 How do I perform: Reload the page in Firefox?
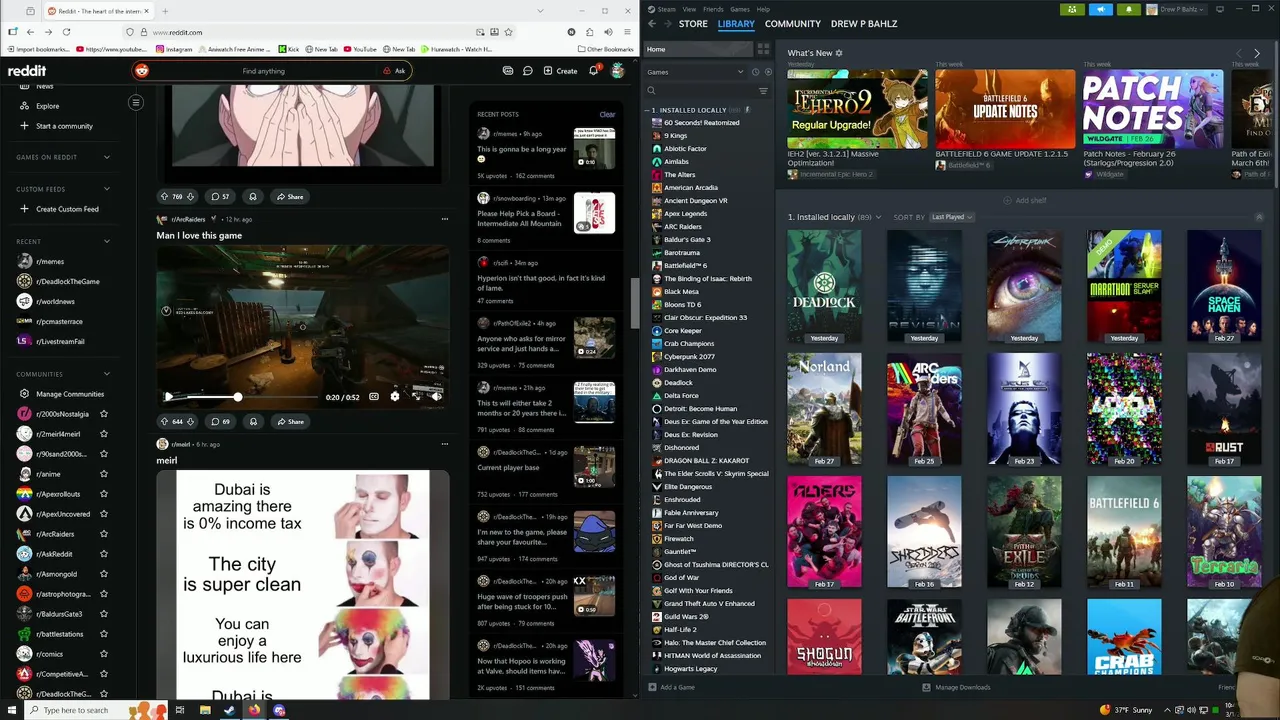[x=66, y=32]
